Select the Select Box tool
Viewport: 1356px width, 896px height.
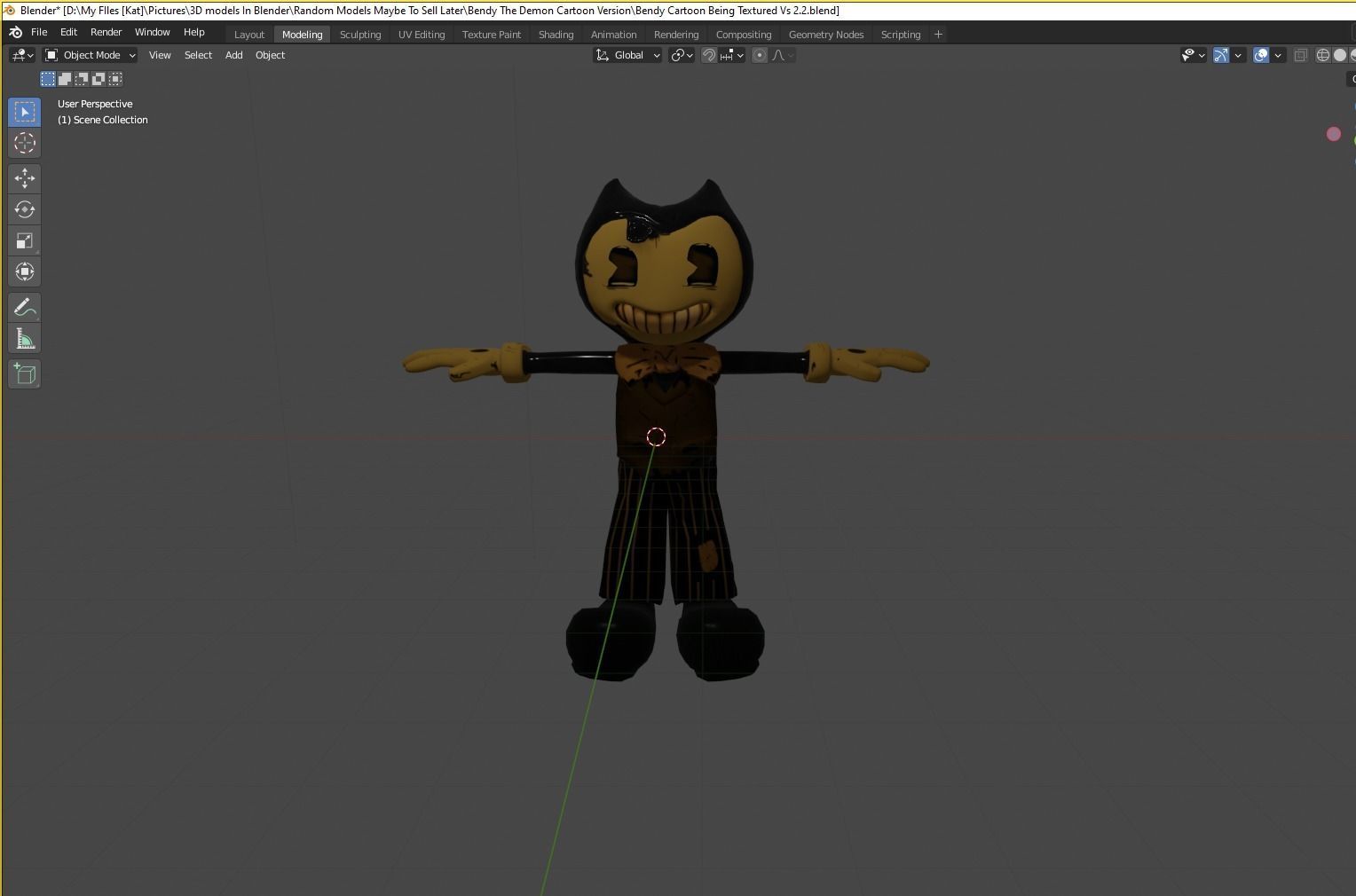(24, 112)
